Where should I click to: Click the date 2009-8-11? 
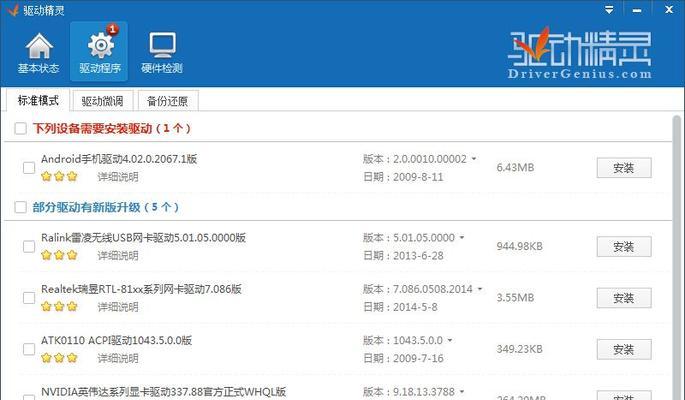pyautogui.click(x=418, y=177)
